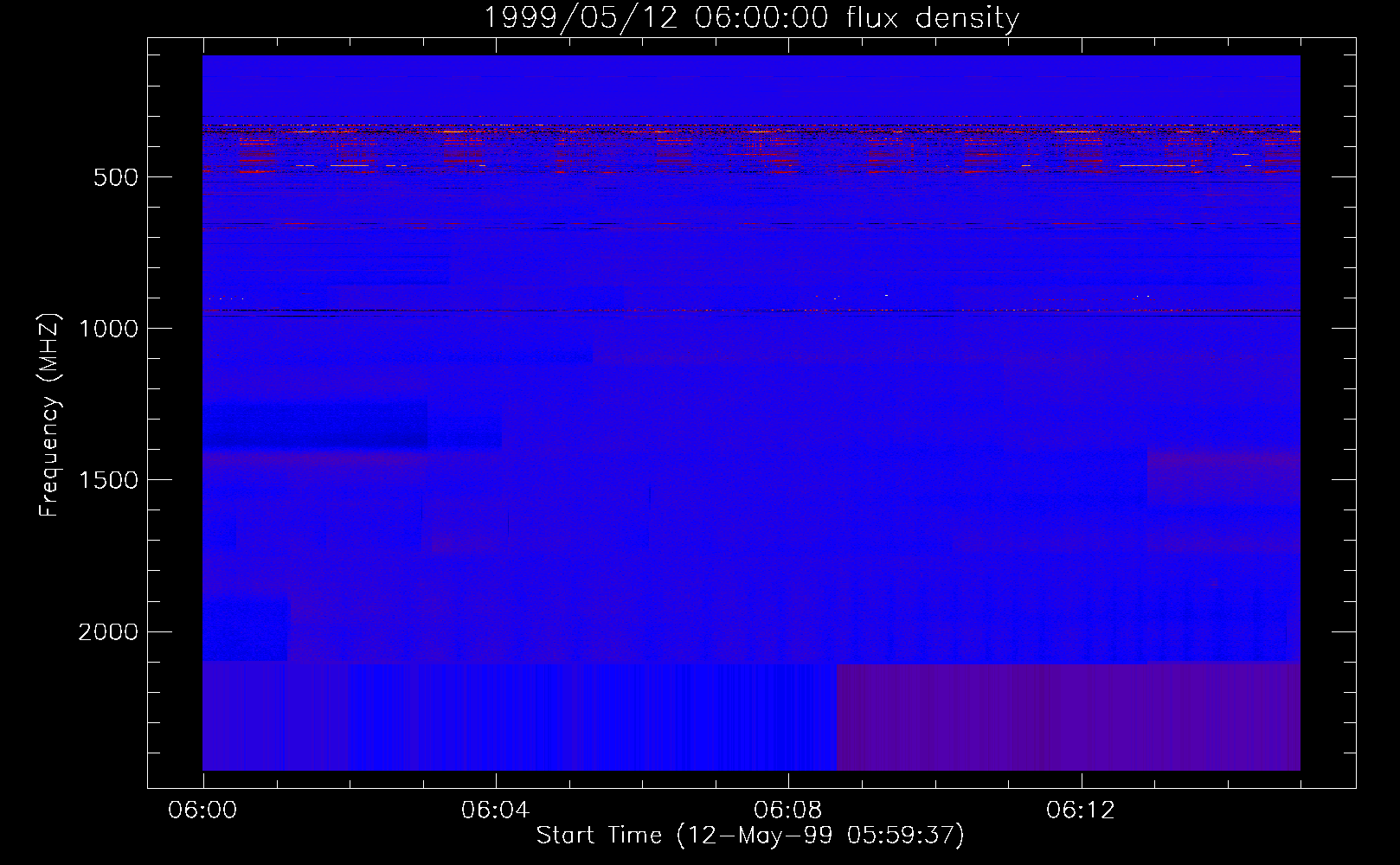Click the 06:04 time tick label

pyautogui.click(x=496, y=811)
